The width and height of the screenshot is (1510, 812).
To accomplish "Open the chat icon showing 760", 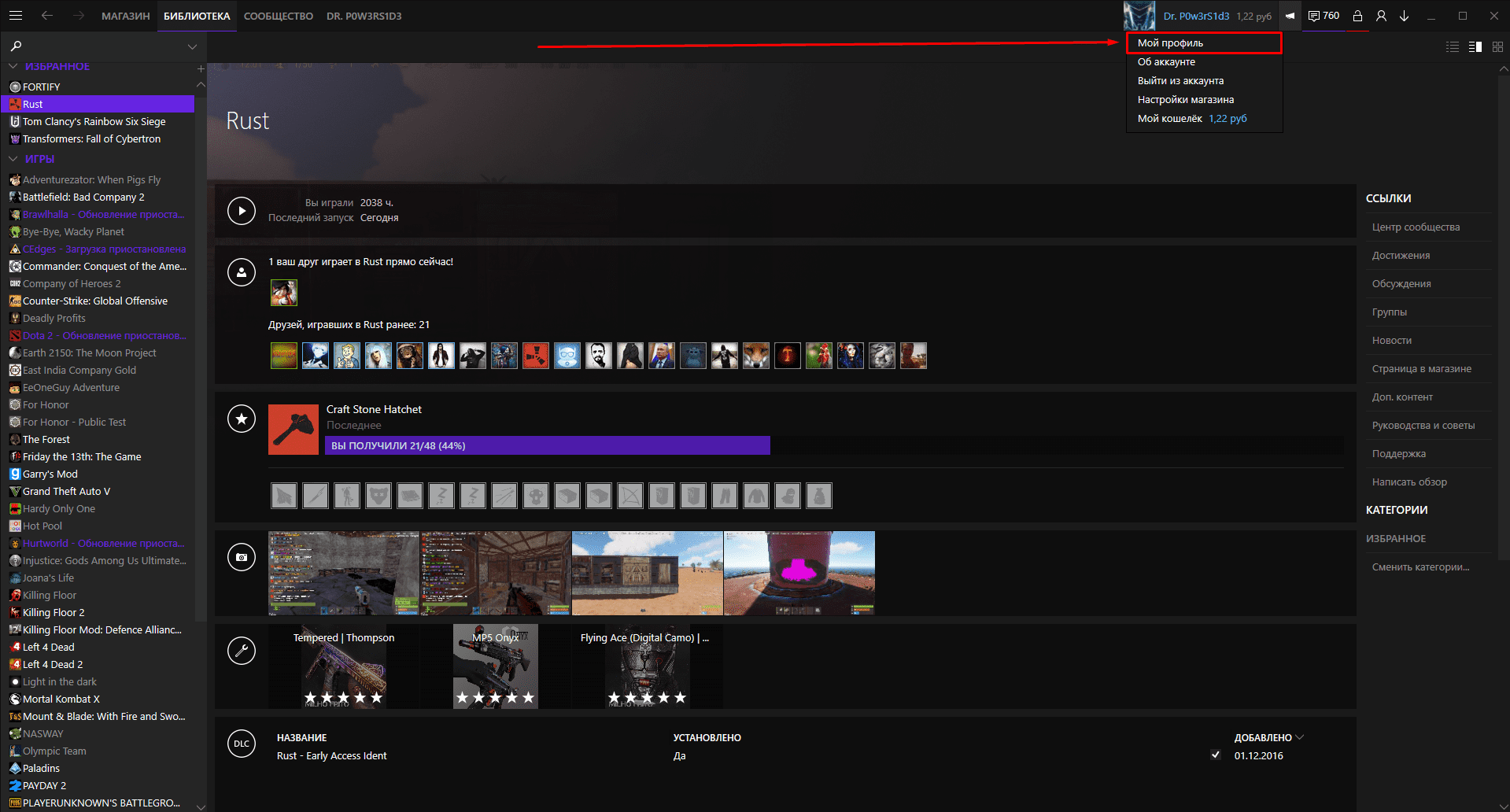I will pyautogui.click(x=1324, y=16).
